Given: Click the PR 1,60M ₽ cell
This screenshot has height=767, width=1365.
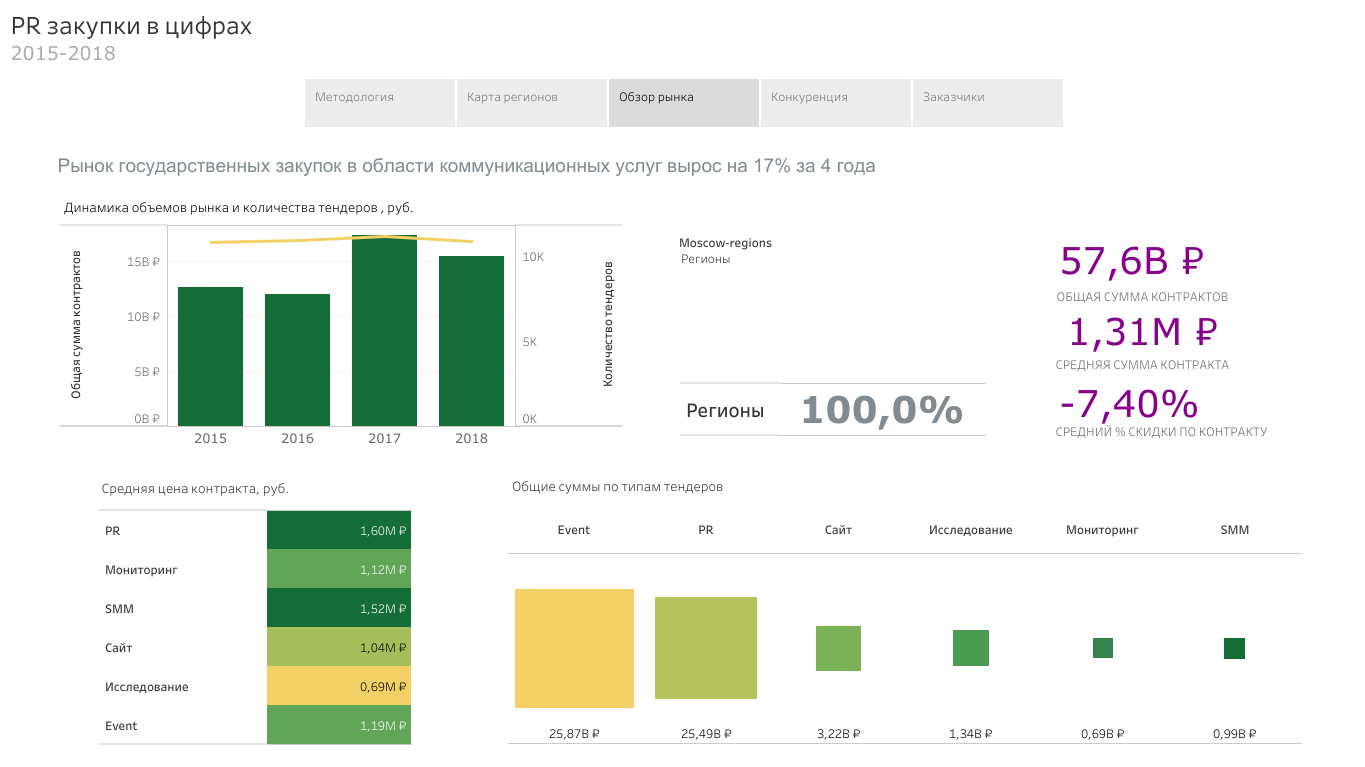Looking at the screenshot, I should [x=339, y=530].
